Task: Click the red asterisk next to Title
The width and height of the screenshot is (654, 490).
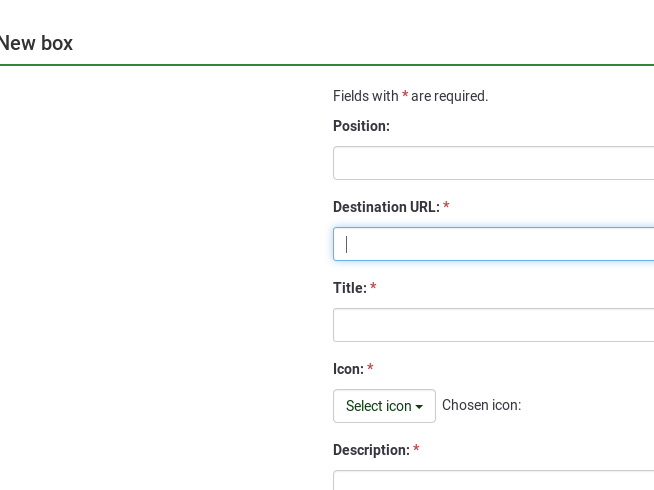Action: [x=373, y=287]
